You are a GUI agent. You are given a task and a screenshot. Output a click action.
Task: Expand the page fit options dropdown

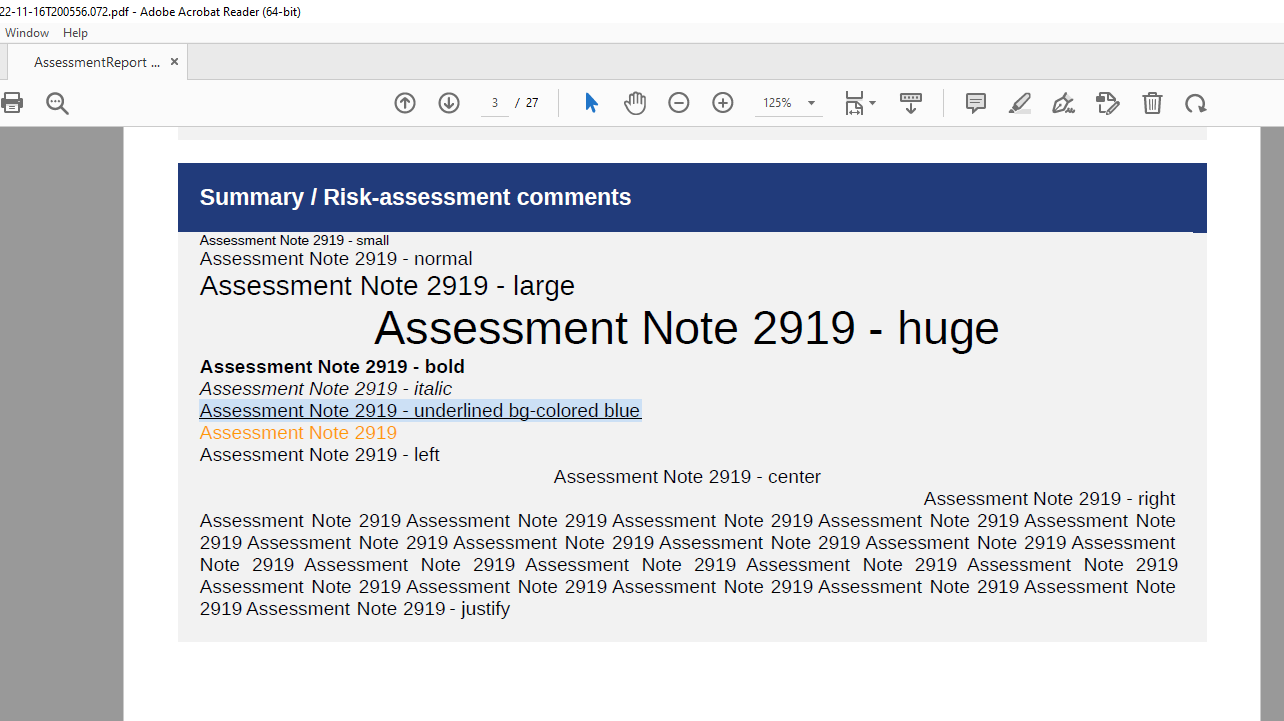pyautogui.click(x=860, y=103)
